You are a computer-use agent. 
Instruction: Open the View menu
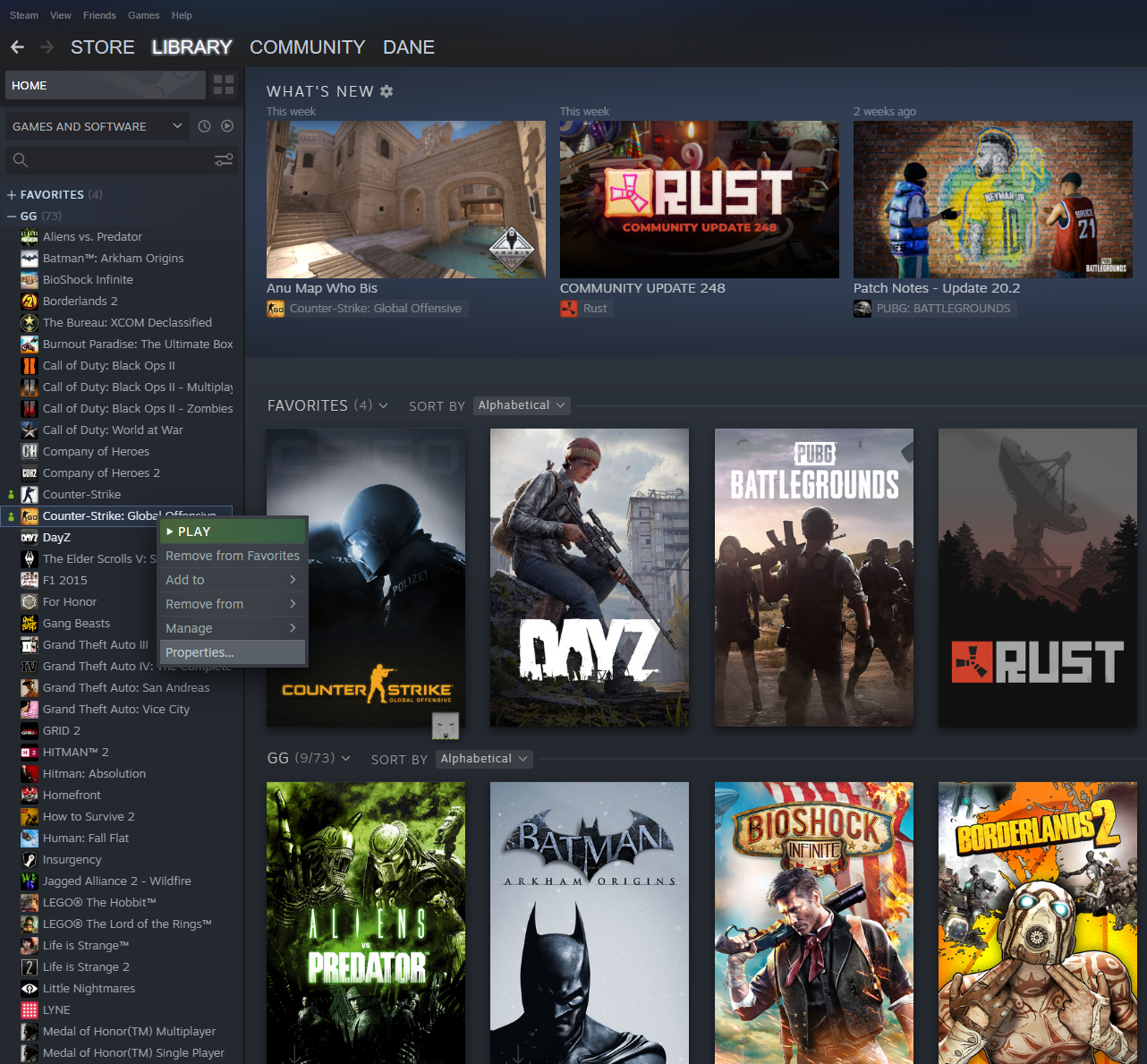(61, 15)
